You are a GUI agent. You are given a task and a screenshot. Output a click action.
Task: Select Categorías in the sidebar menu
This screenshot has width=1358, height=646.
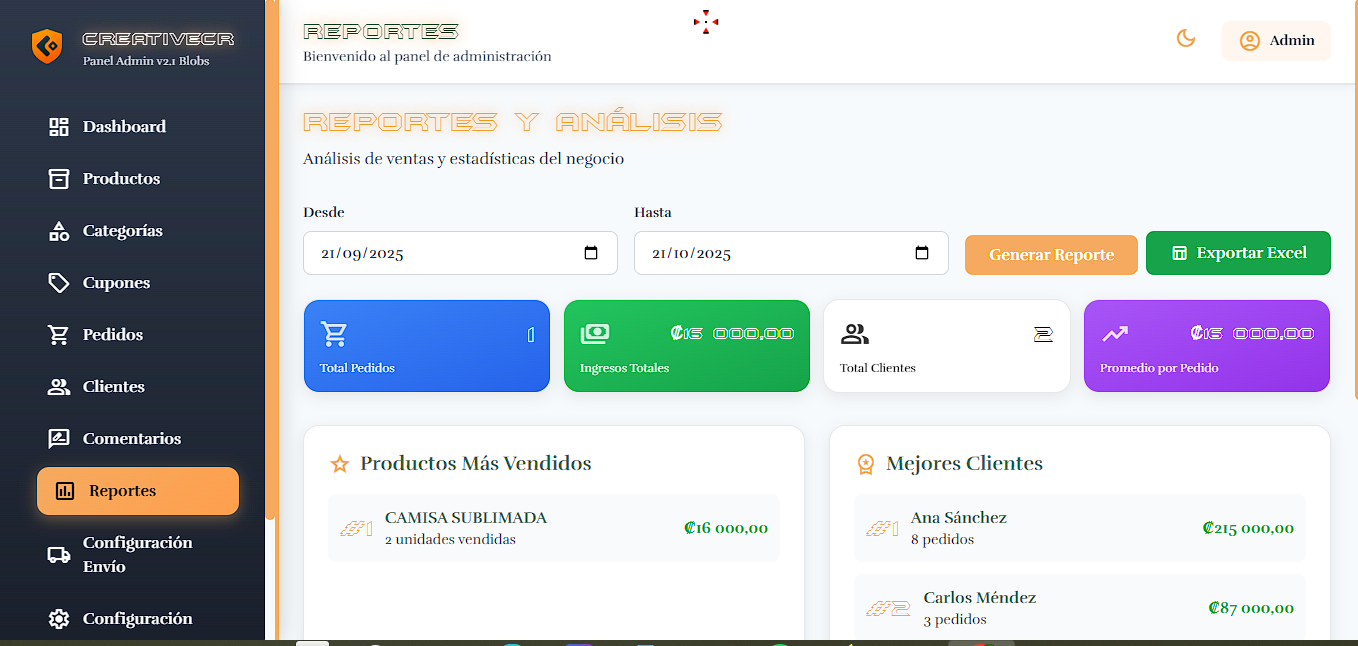tap(123, 230)
